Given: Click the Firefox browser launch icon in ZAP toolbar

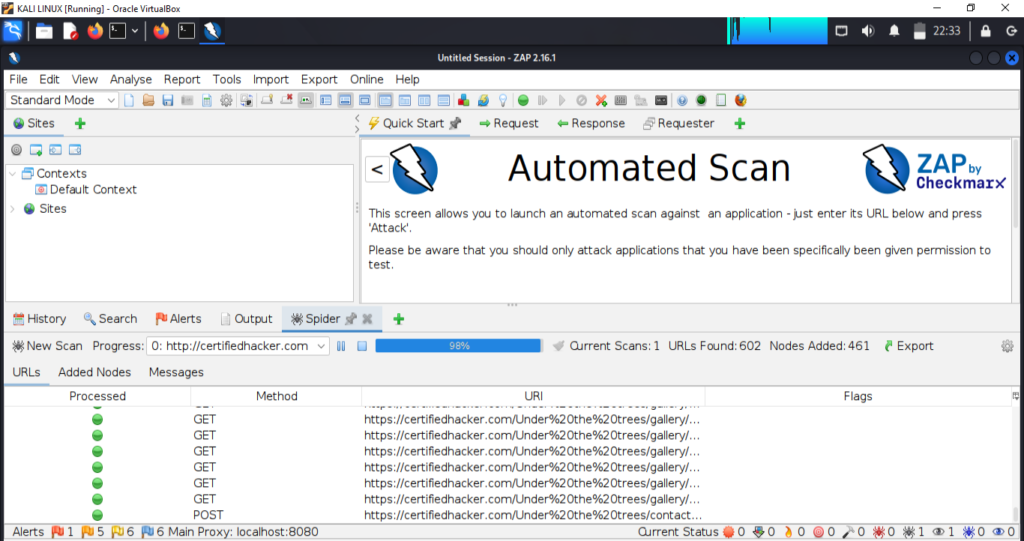Looking at the screenshot, I should click(741, 101).
